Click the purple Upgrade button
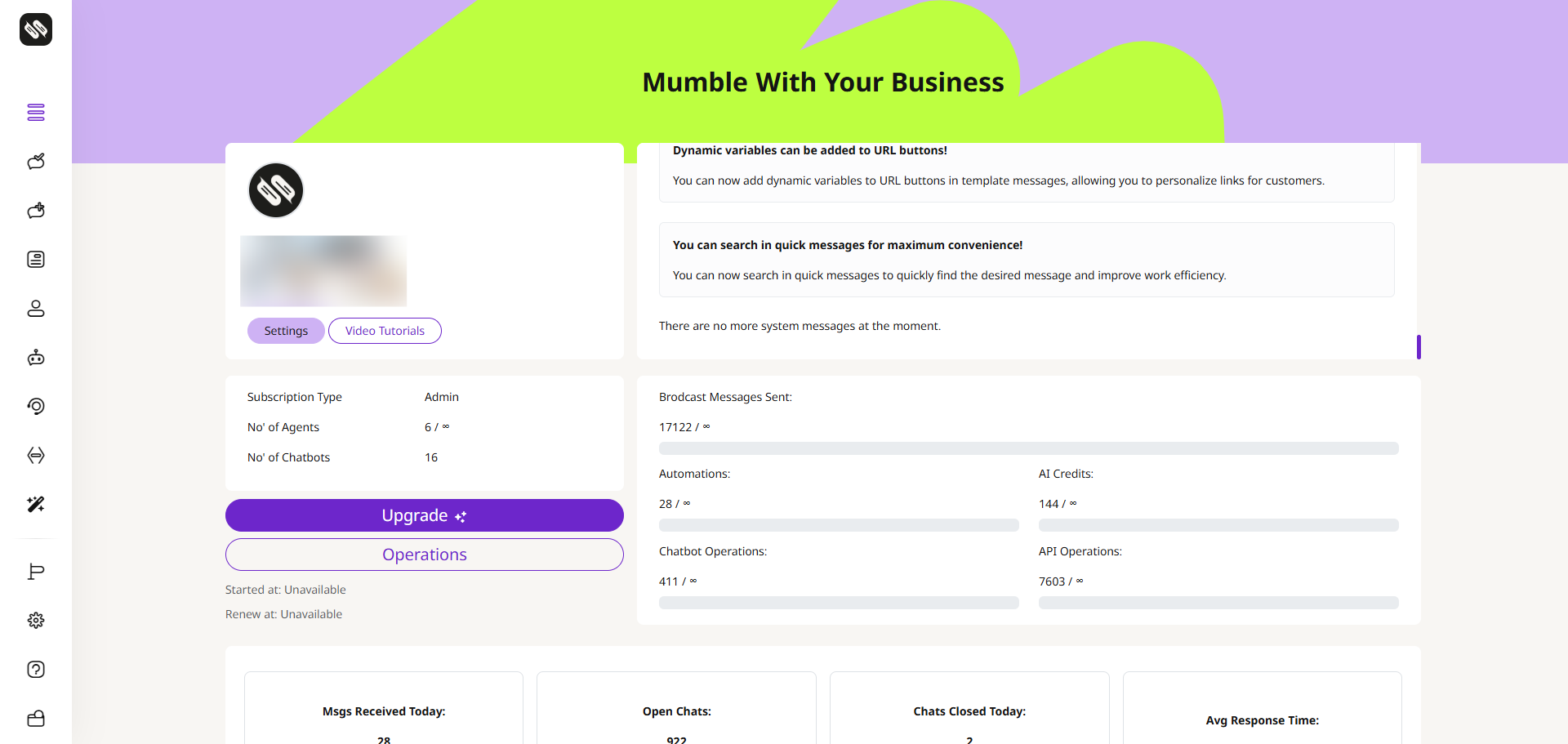Screen dimensions: 1568x744 pos(424,515)
